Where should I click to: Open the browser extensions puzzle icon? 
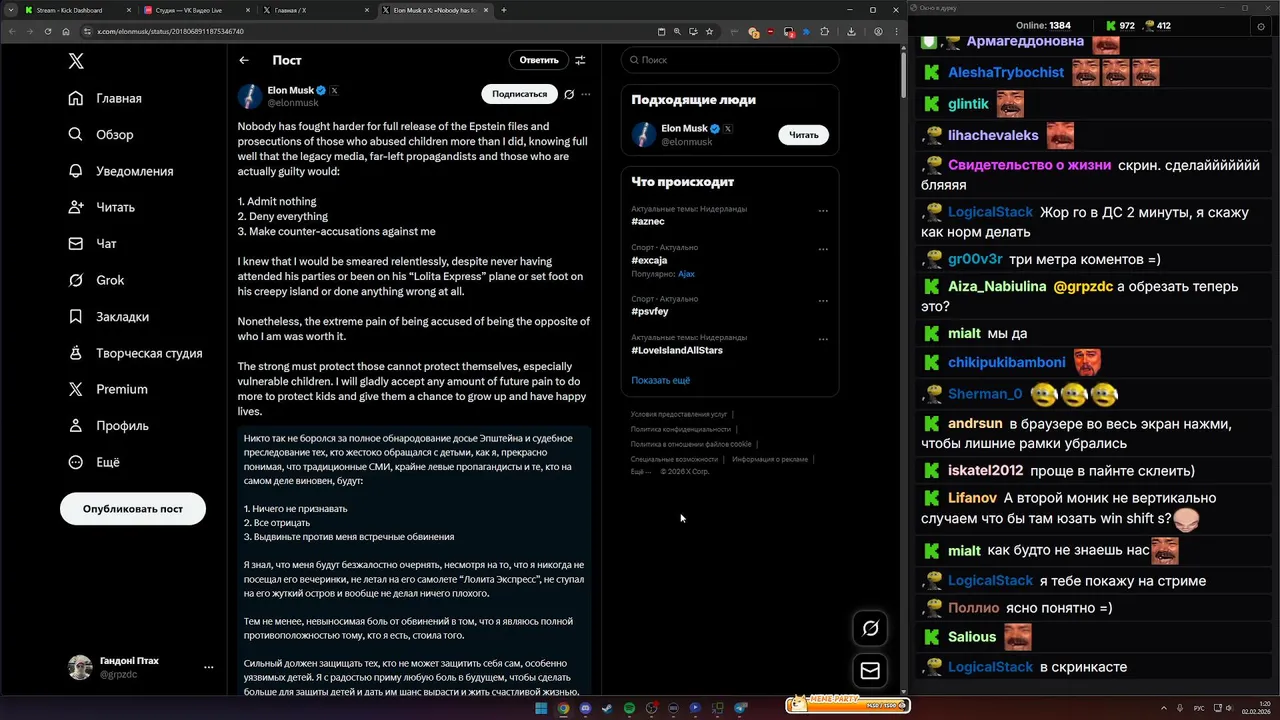pyautogui.click(x=824, y=31)
